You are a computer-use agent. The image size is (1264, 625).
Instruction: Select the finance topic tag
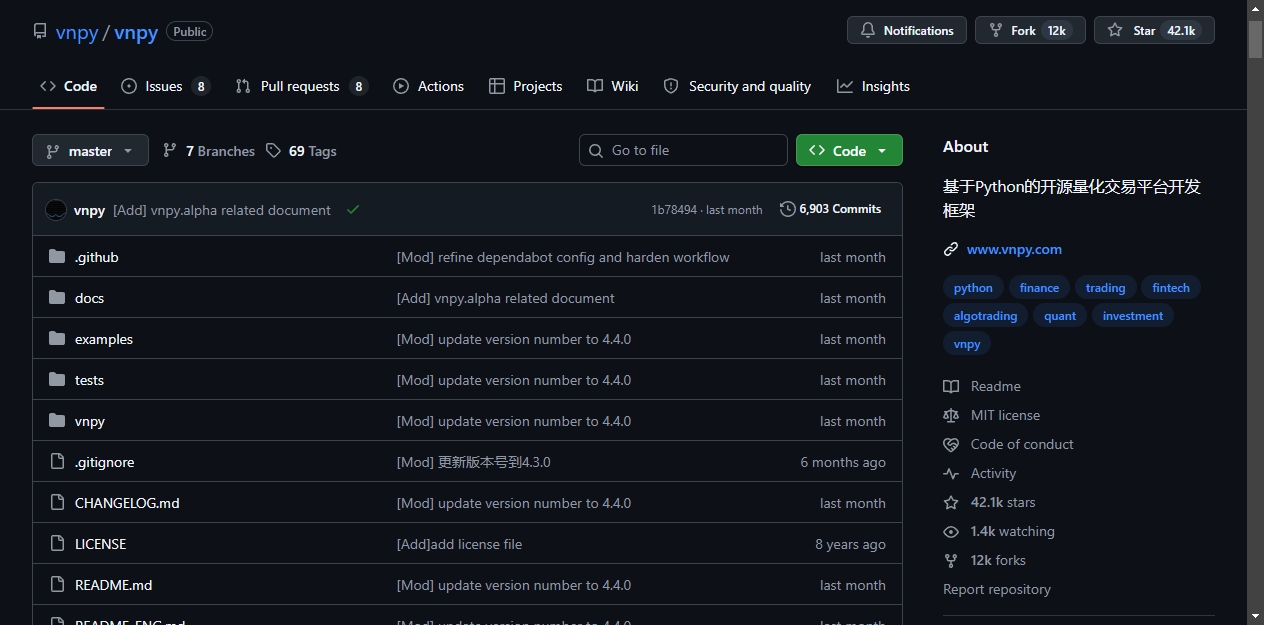coord(1039,288)
